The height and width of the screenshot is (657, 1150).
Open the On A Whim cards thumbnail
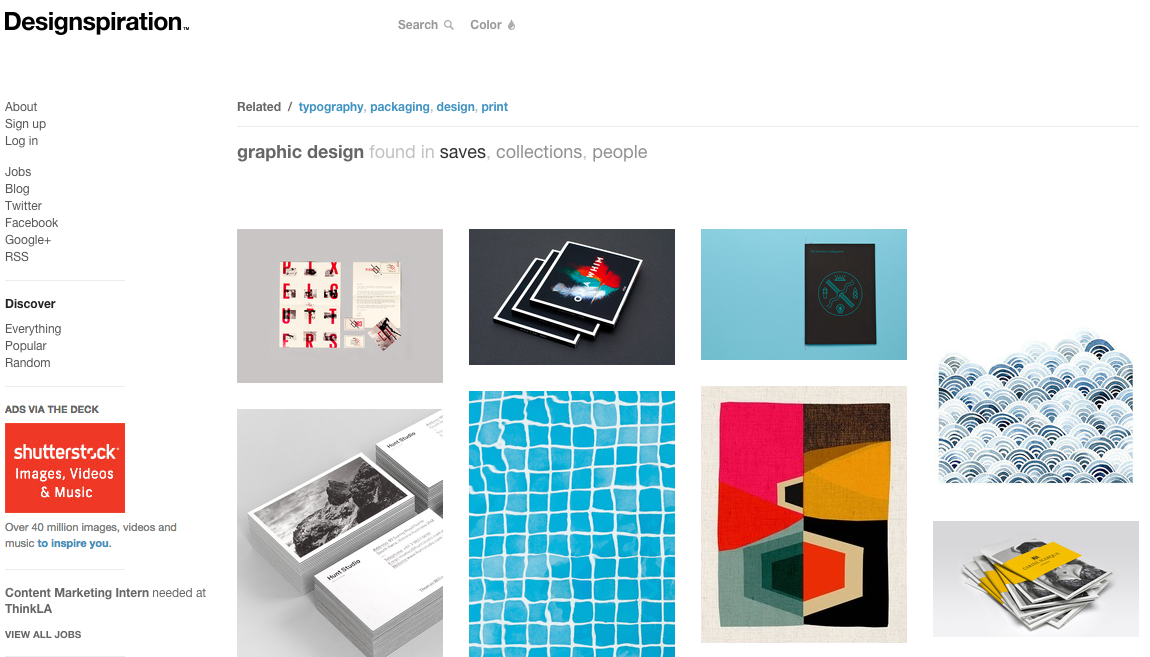(x=572, y=297)
